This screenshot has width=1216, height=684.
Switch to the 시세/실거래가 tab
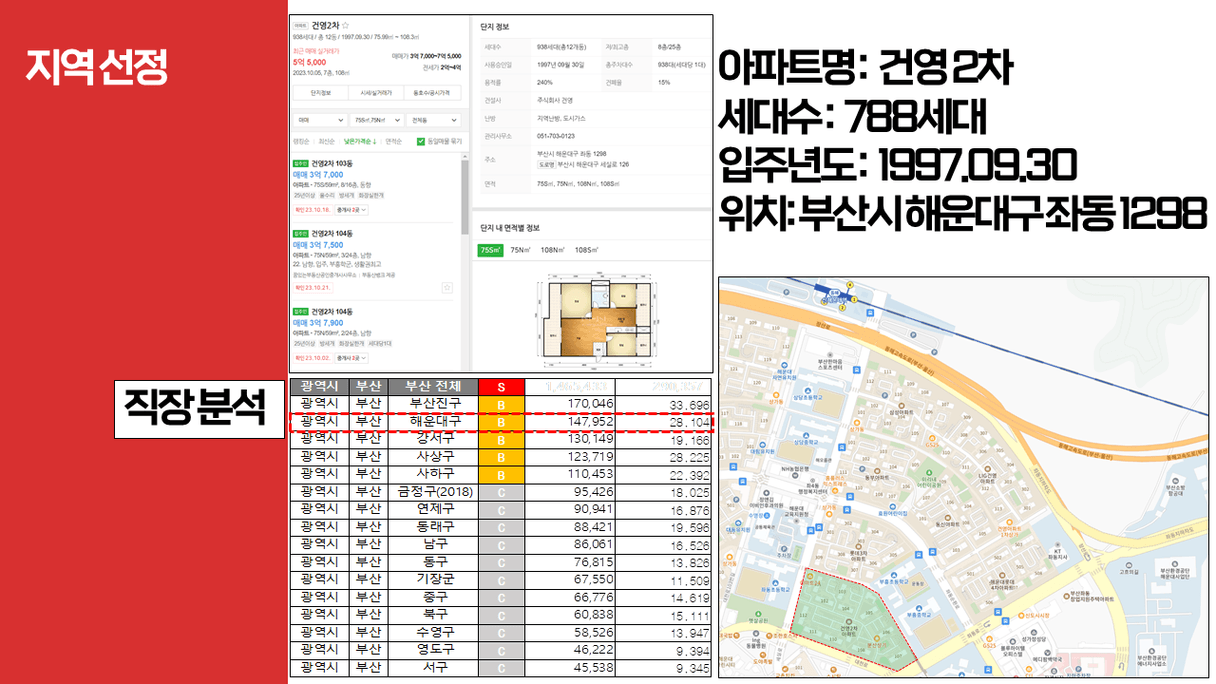click(376, 93)
